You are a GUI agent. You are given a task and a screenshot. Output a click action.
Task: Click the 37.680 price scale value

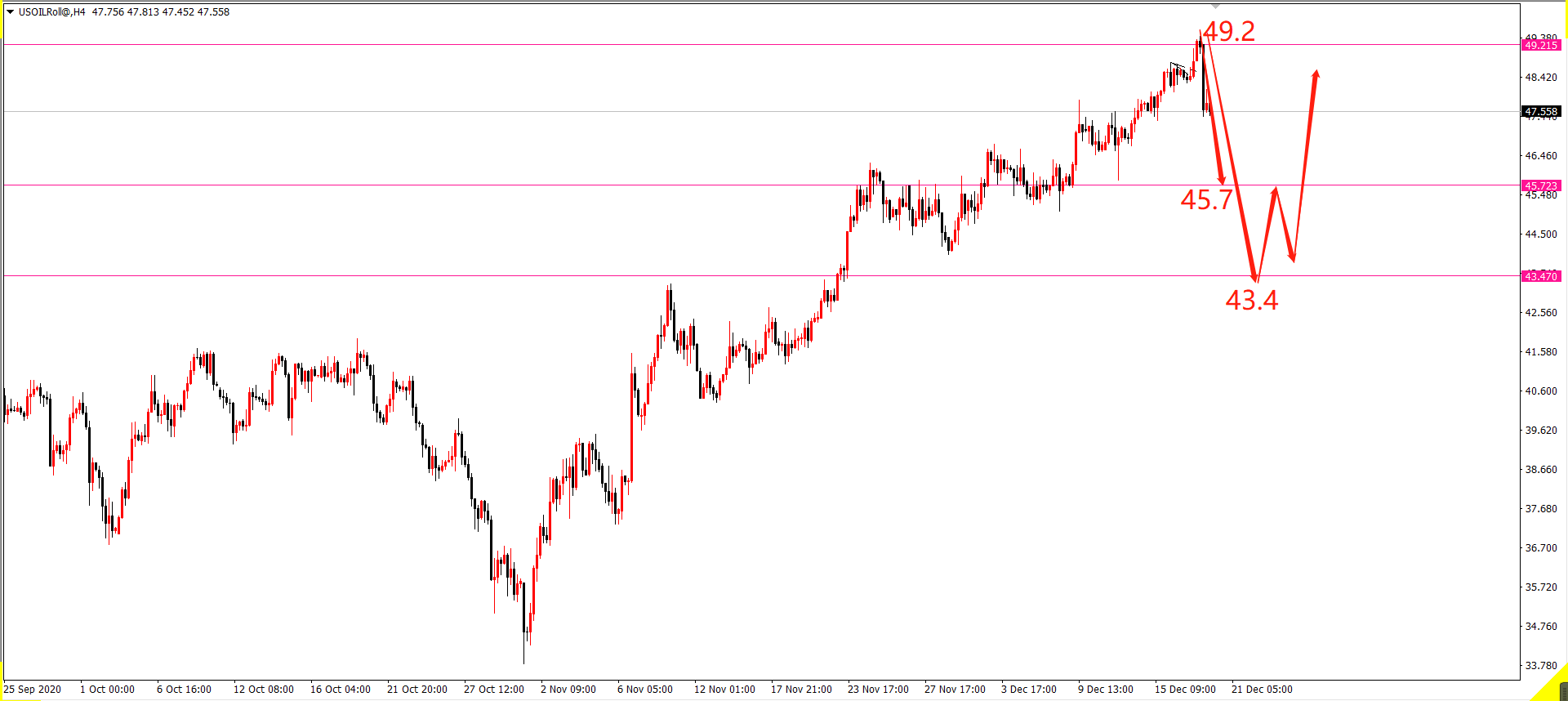tap(1541, 509)
